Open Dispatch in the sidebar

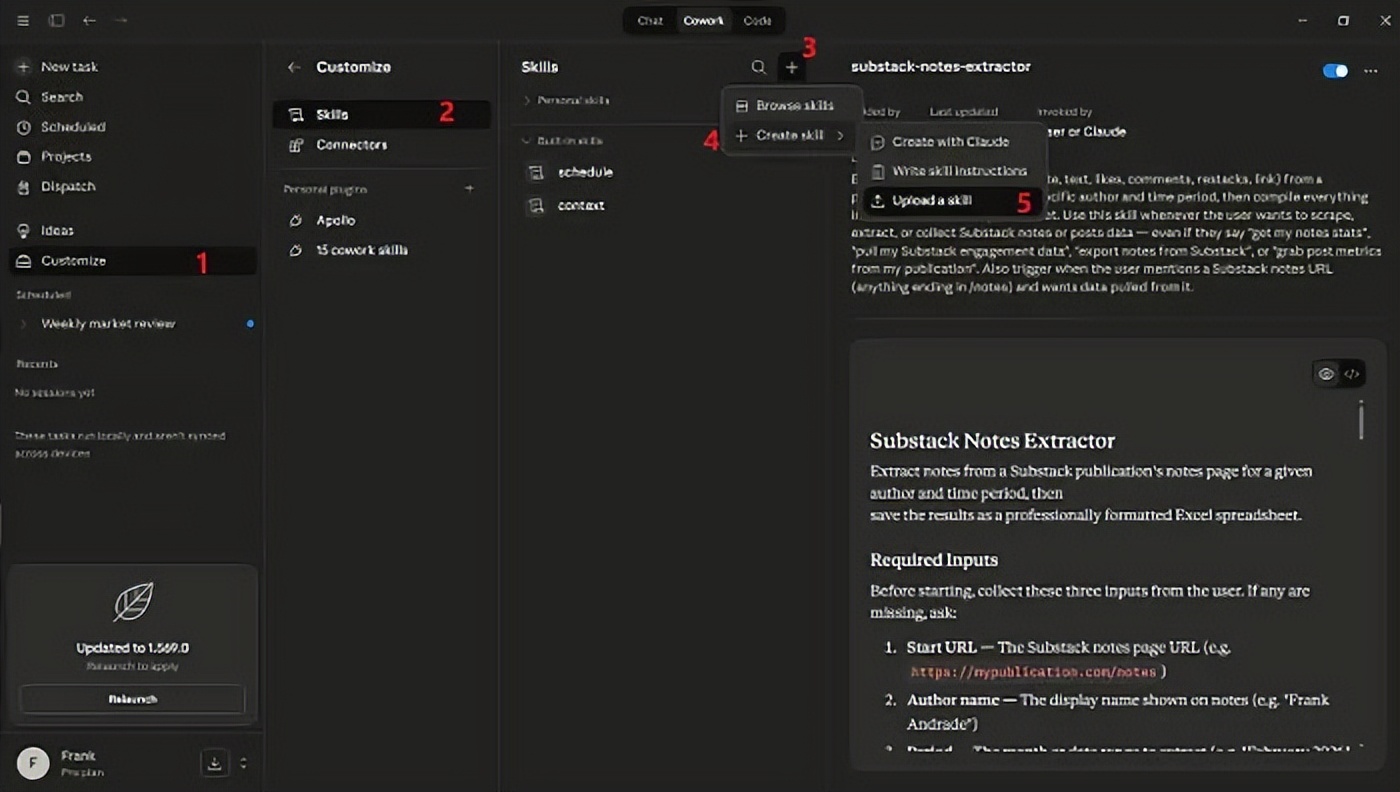pos(132,187)
